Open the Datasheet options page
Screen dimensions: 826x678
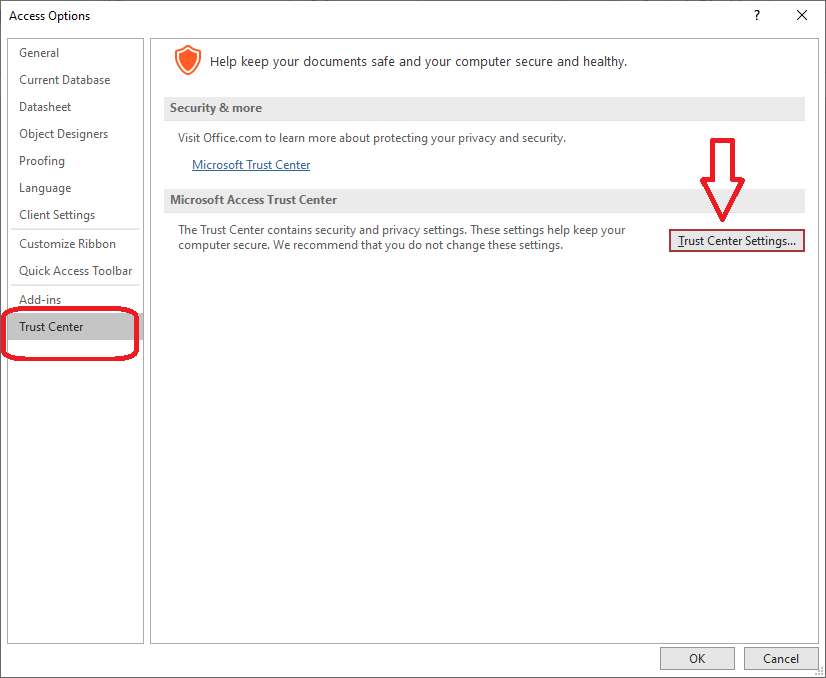tap(45, 107)
